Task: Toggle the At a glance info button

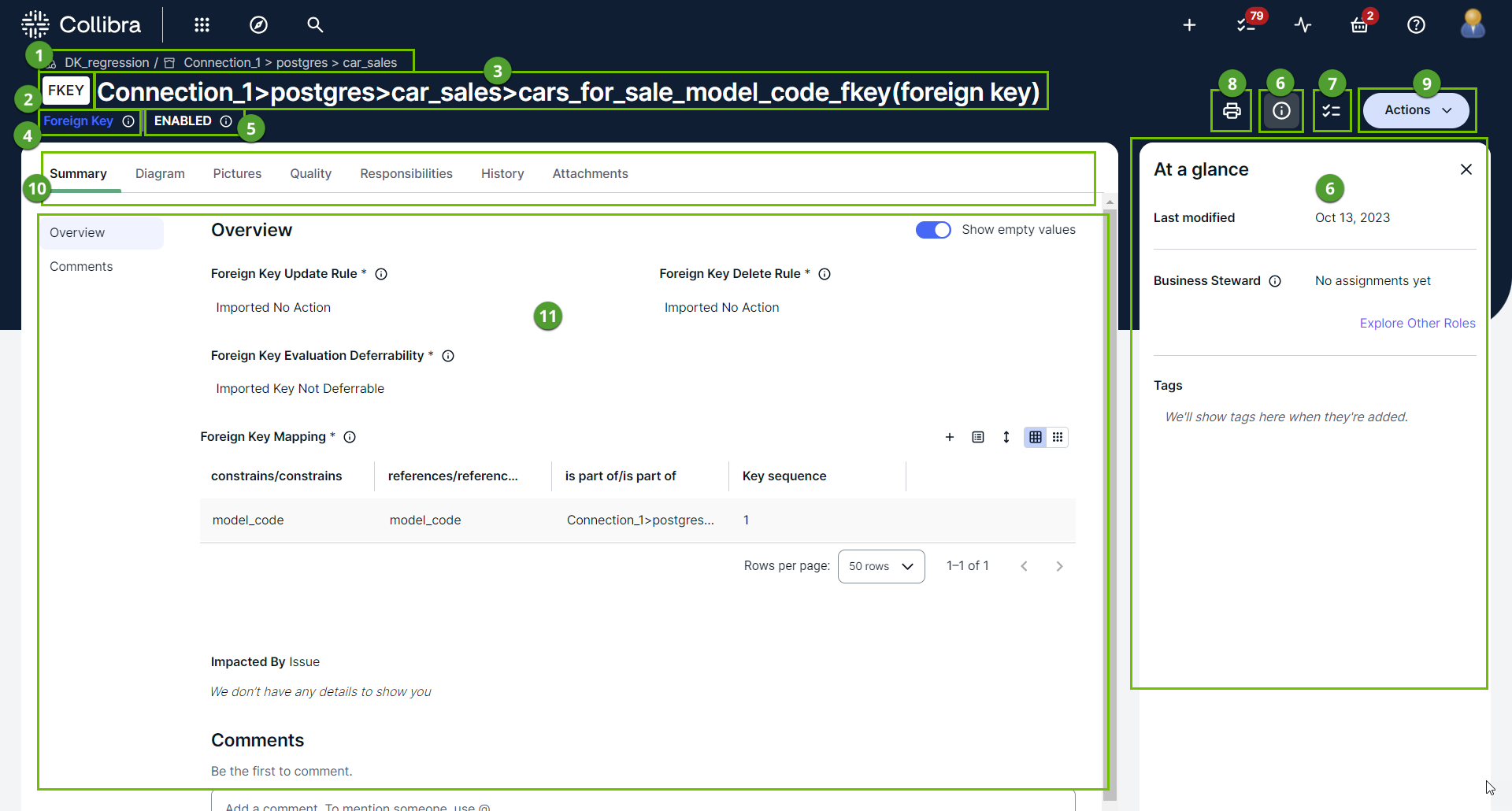Action: point(1281,111)
